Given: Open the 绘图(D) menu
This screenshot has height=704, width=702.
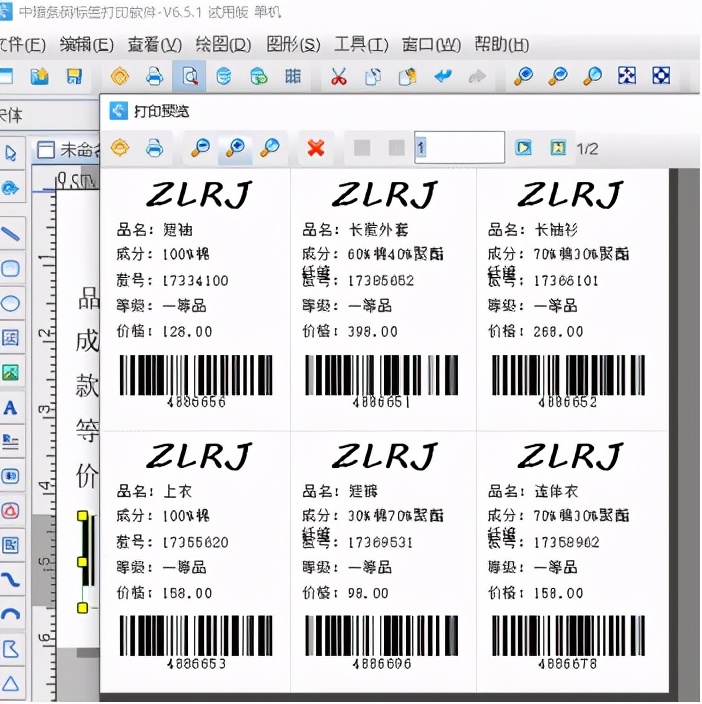Looking at the screenshot, I should pyautogui.click(x=224, y=44).
